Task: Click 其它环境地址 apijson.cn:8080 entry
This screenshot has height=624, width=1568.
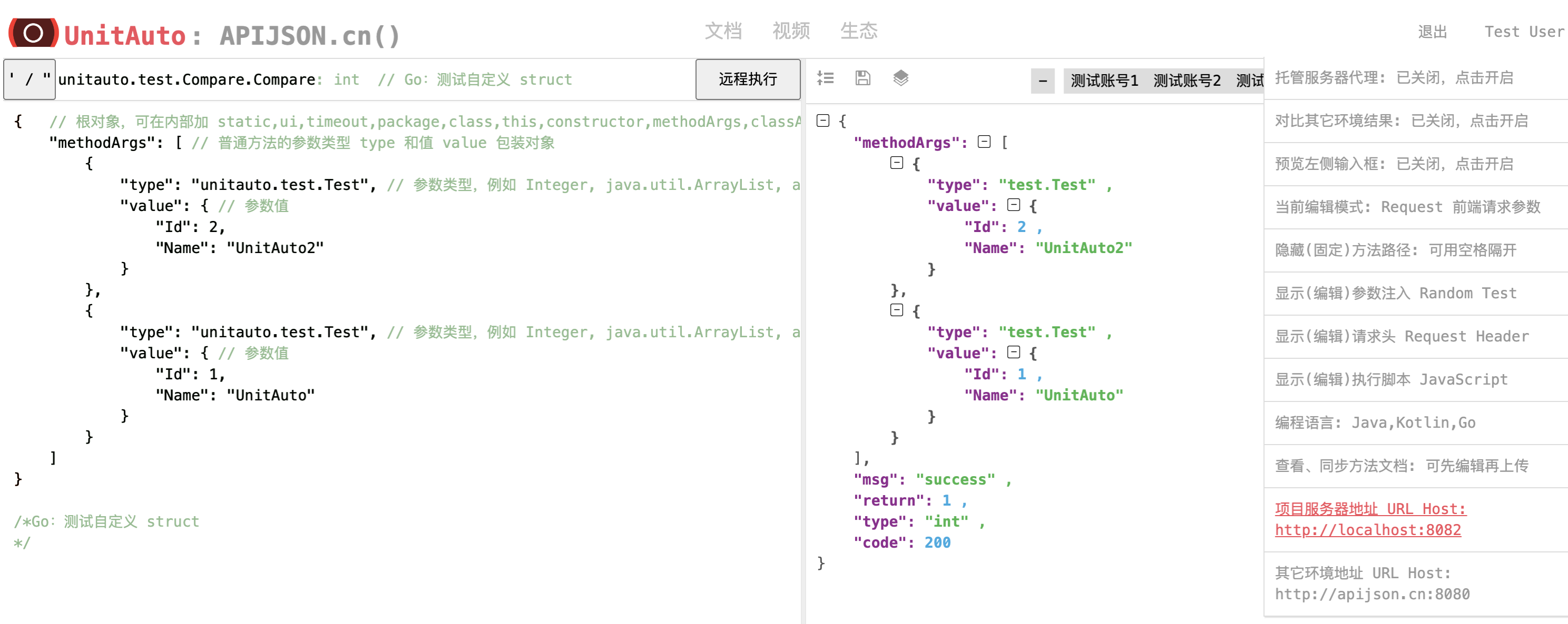Action: 1416,584
